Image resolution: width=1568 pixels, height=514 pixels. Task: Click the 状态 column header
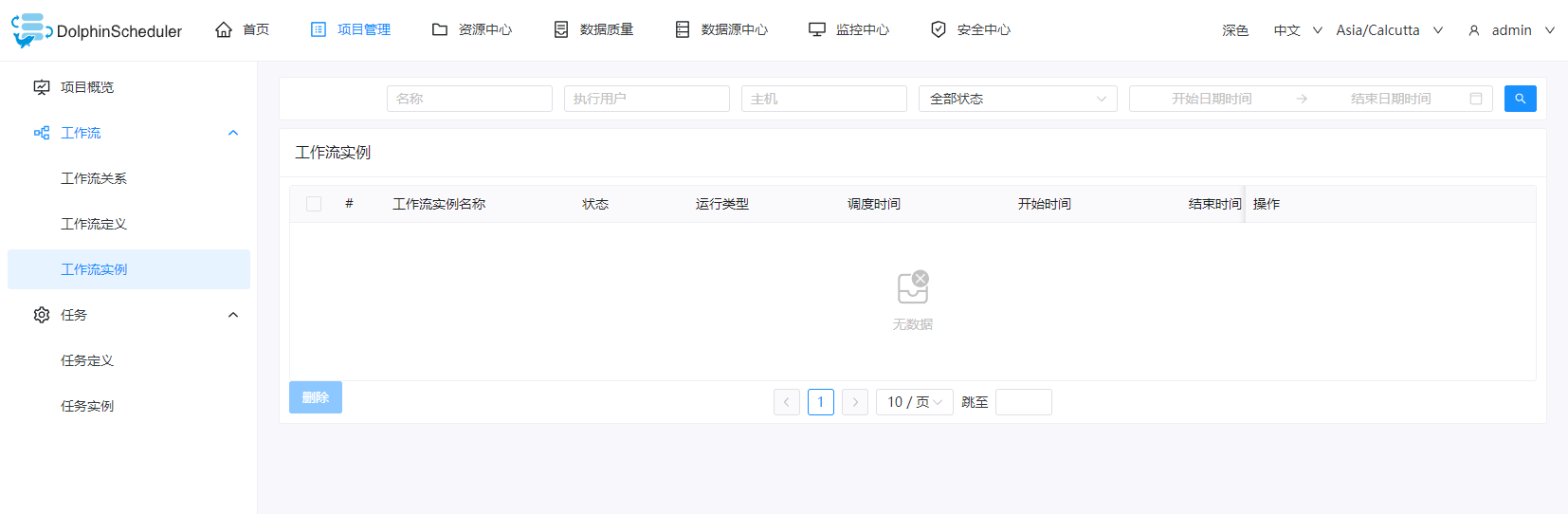click(x=595, y=204)
